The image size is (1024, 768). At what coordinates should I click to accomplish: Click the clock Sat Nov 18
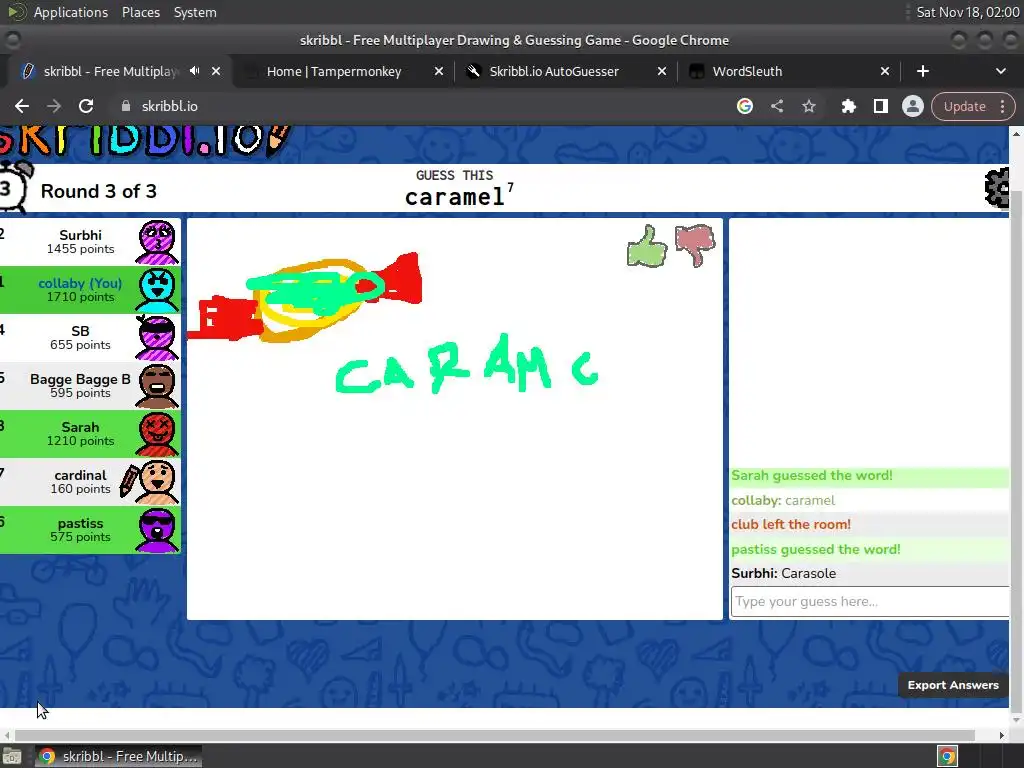pos(967,12)
